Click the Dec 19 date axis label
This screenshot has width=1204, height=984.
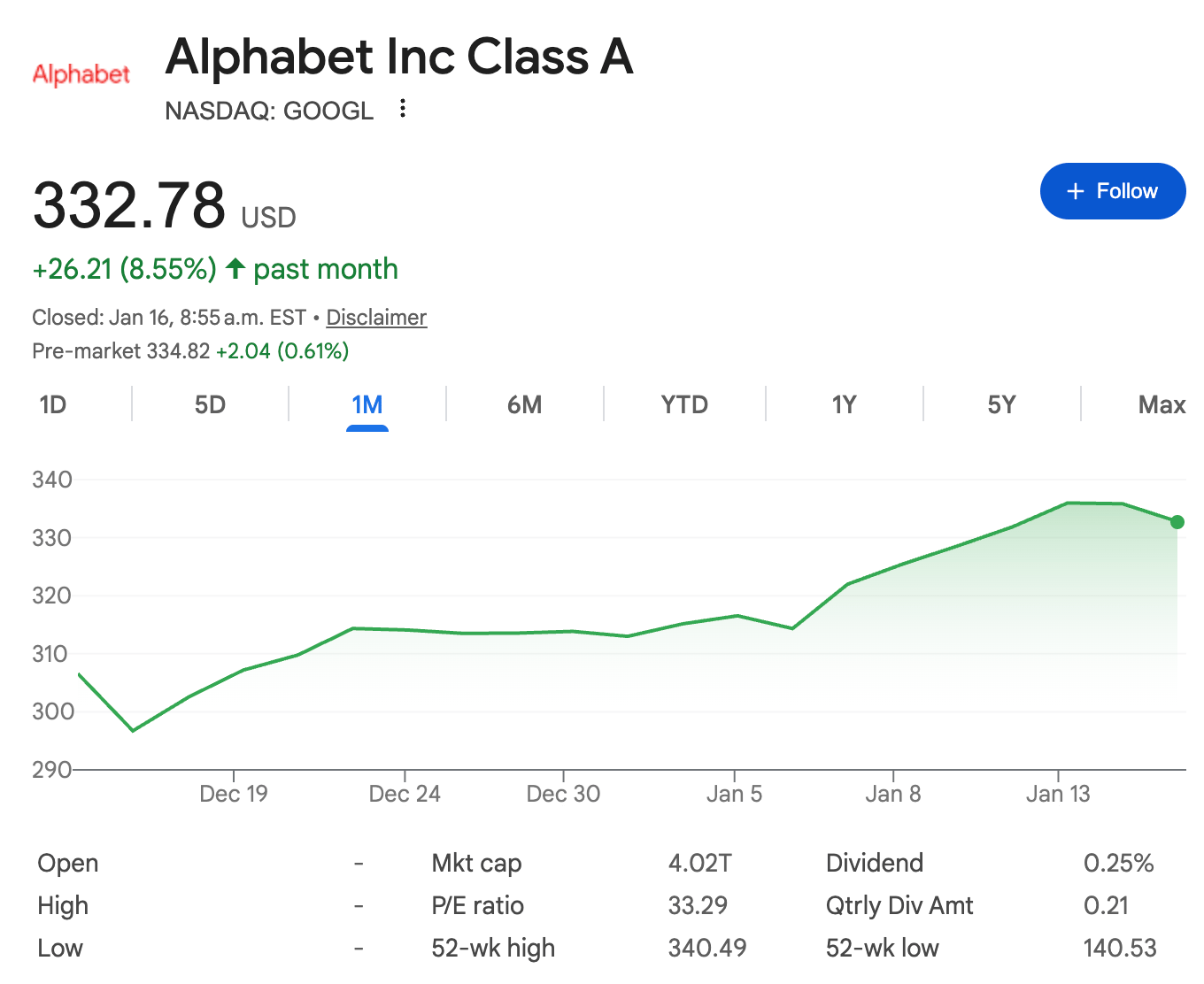pyautogui.click(x=234, y=794)
